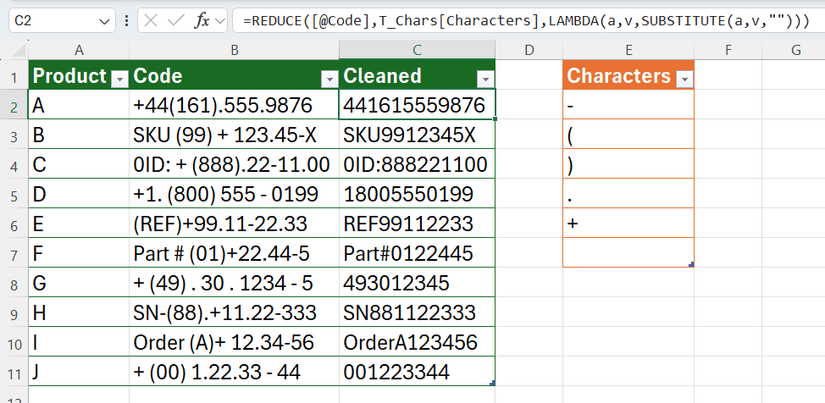The width and height of the screenshot is (825, 403).
Task: Select column D header
Action: 529,50
